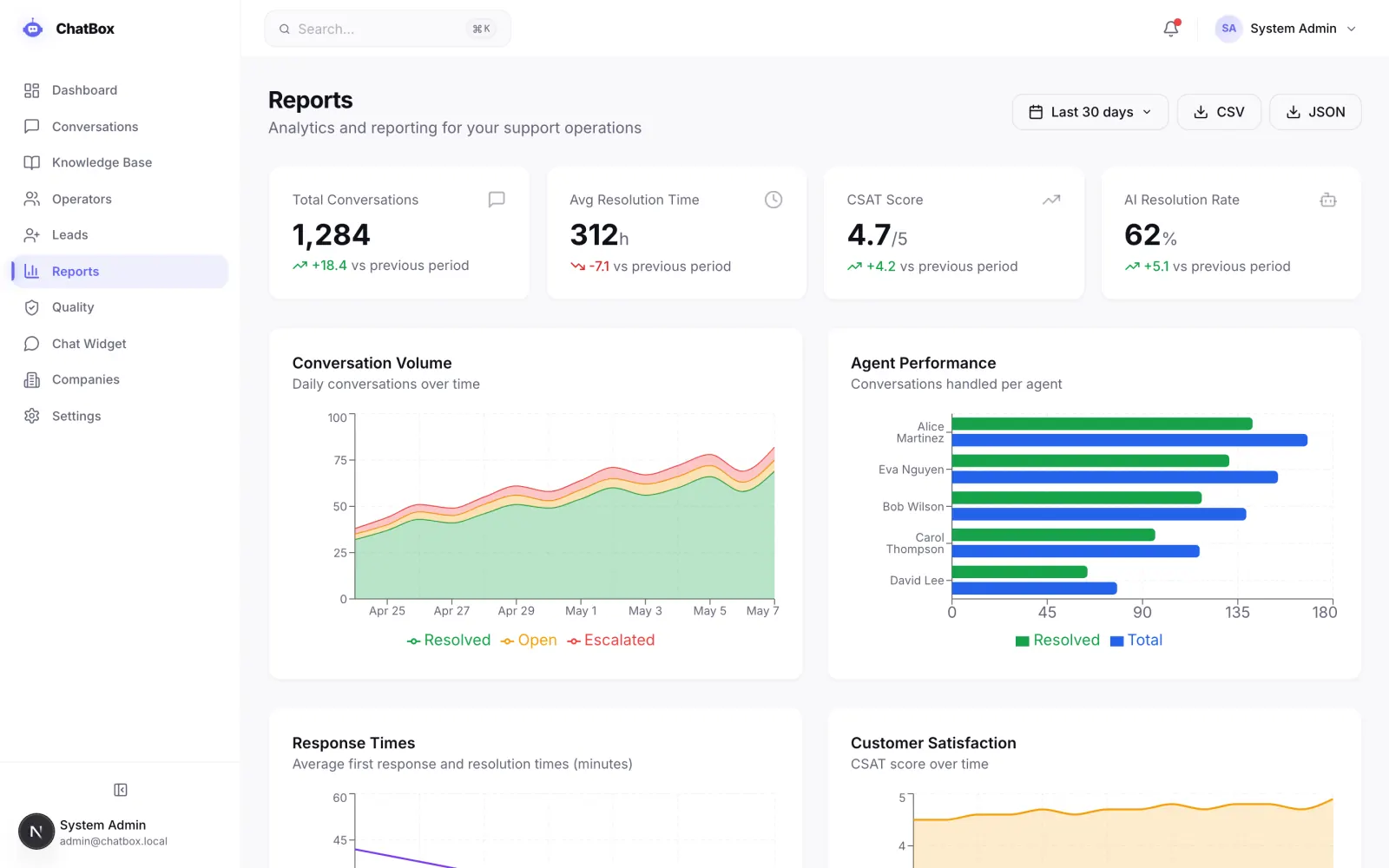The image size is (1389, 868).
Task: Toggle the Escalated series in the chart legend
Action: [x=611, y=641]
